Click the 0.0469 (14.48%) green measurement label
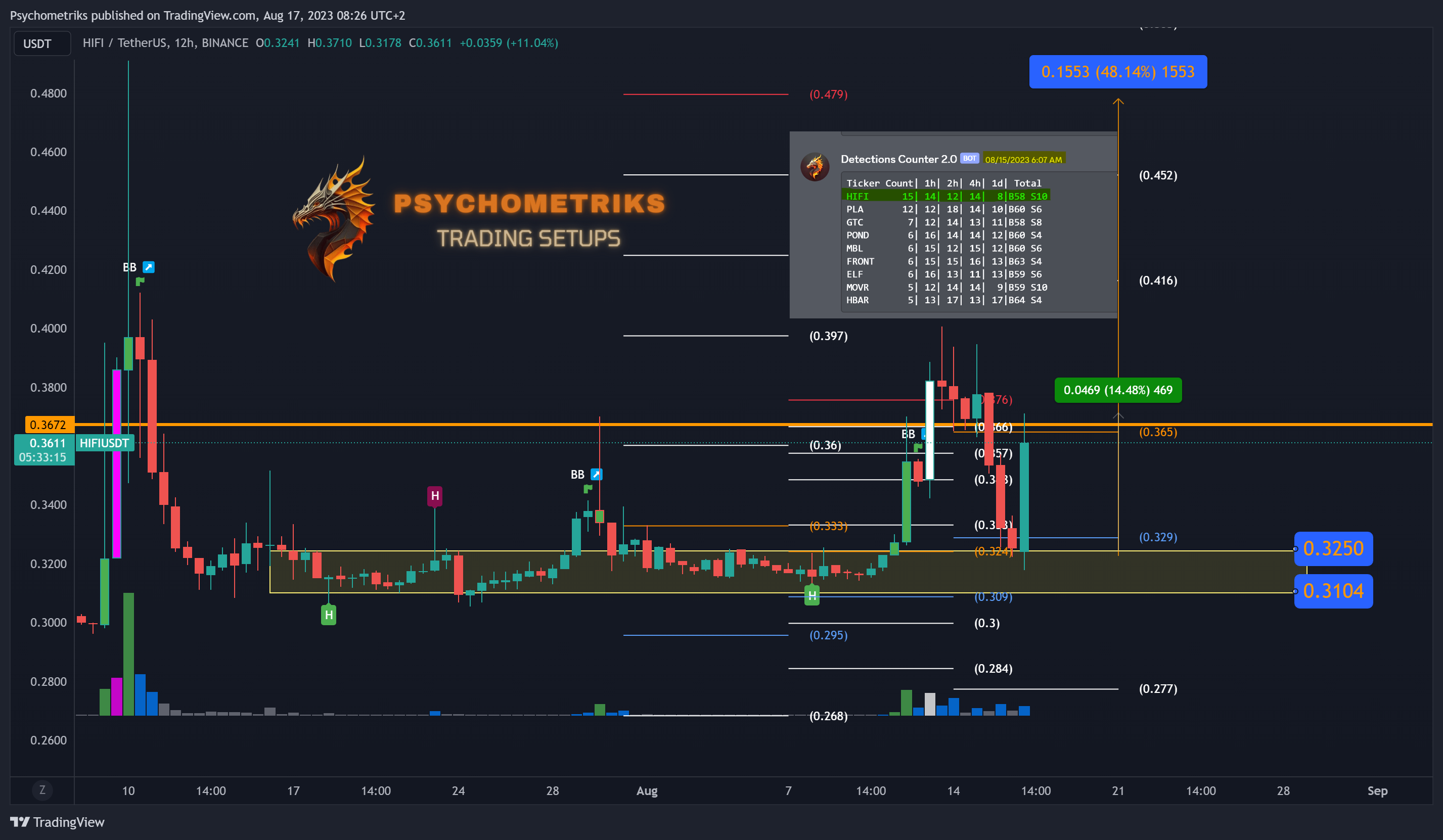This screenshot has width=1443, height=840. coord(1118,390)
